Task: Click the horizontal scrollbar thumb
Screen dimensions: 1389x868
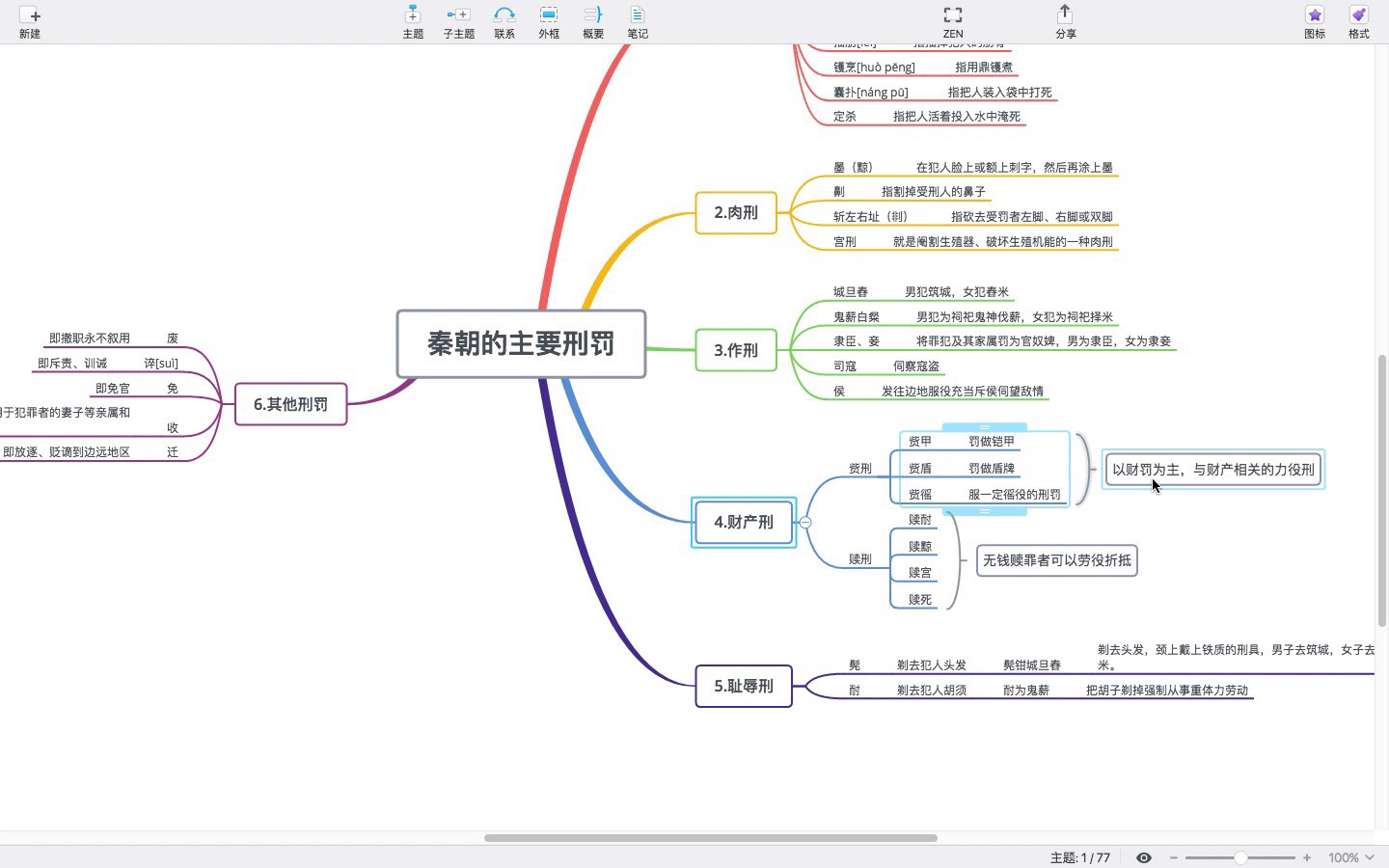Action: [x=711, y=838]
